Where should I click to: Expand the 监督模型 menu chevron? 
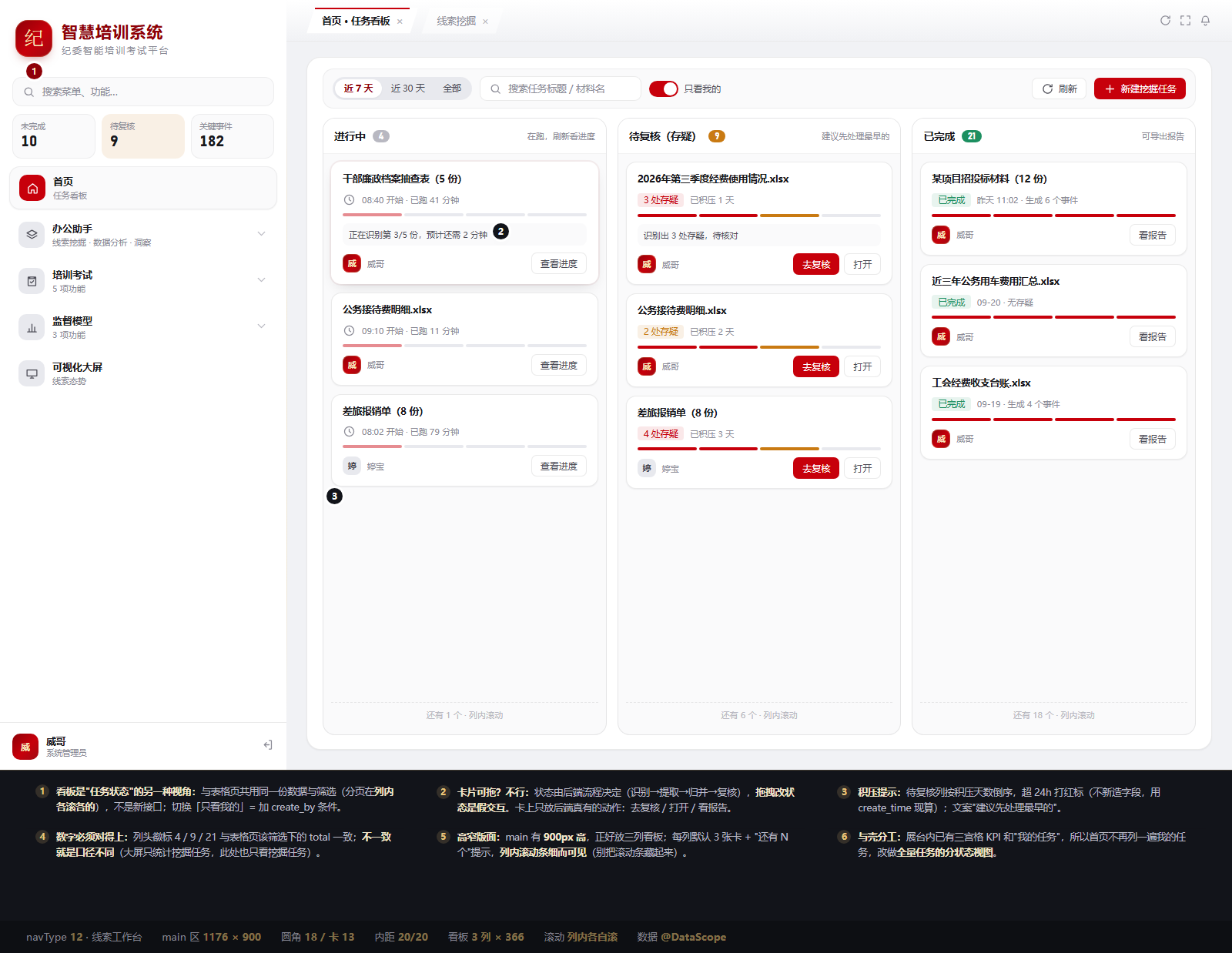point(261,326)
